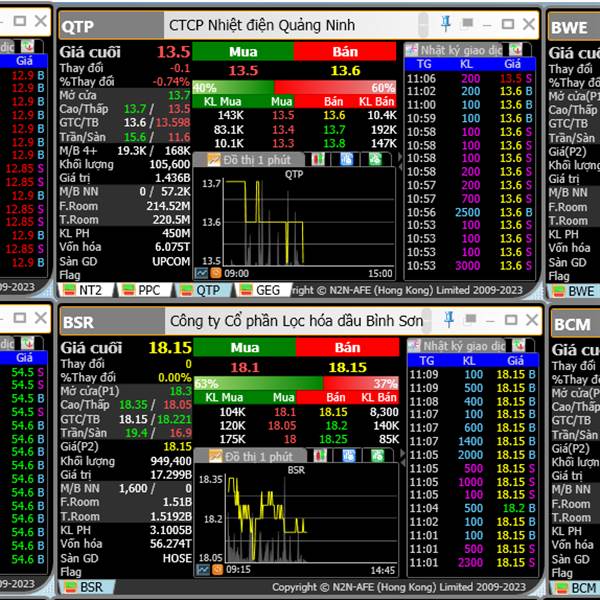
Task: Open Đồ thị 1 phút tab in BSR
Action: pos(252,456)
